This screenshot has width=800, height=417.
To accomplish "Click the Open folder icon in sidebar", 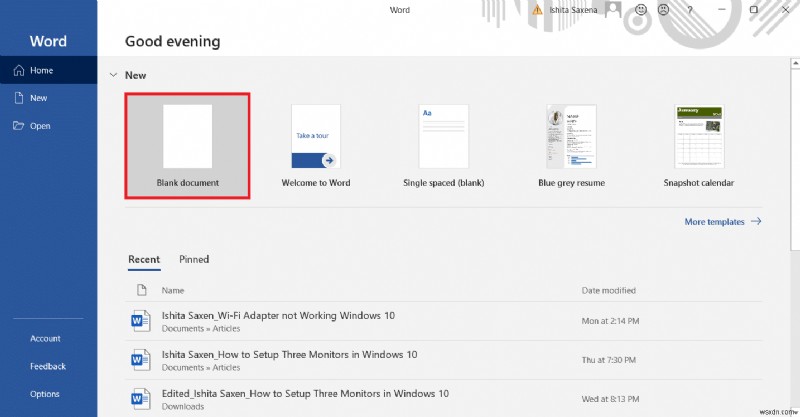I will 18,126.
